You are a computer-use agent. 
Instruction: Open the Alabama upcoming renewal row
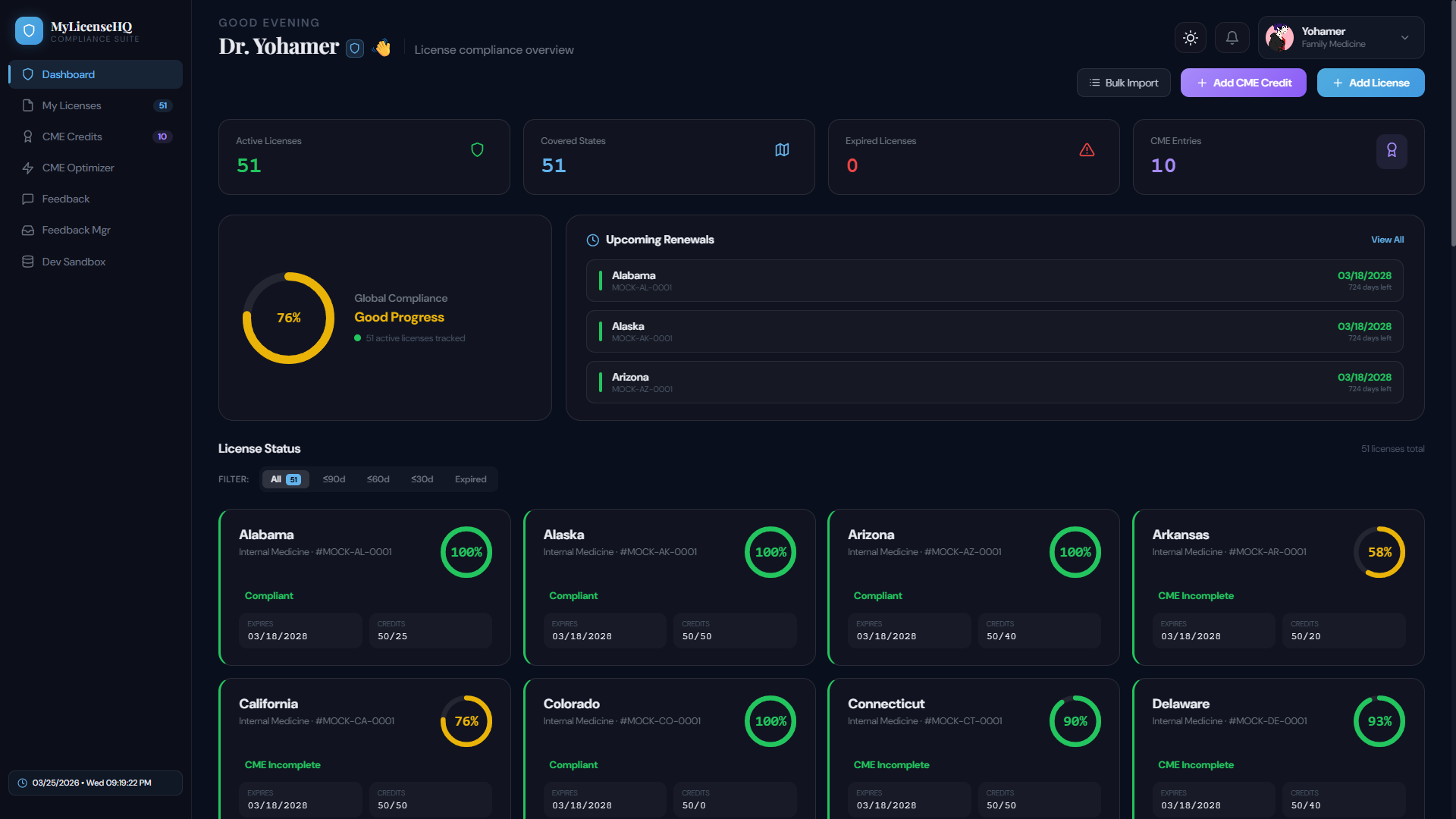tap(993, 281)
